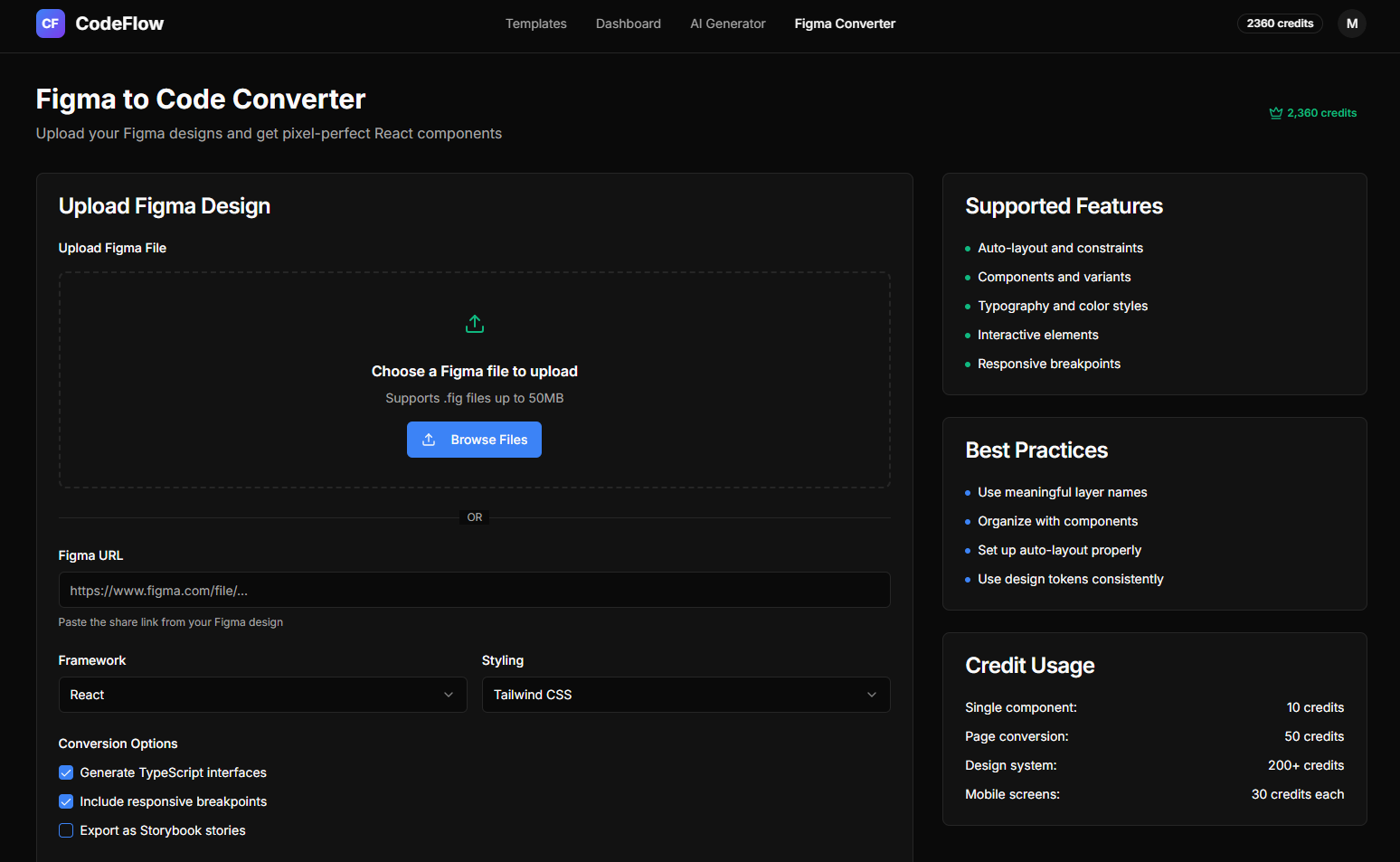
Task: Open the Styling dropdown showing Tailwind CSS
Action: click(x=686, y=695)
